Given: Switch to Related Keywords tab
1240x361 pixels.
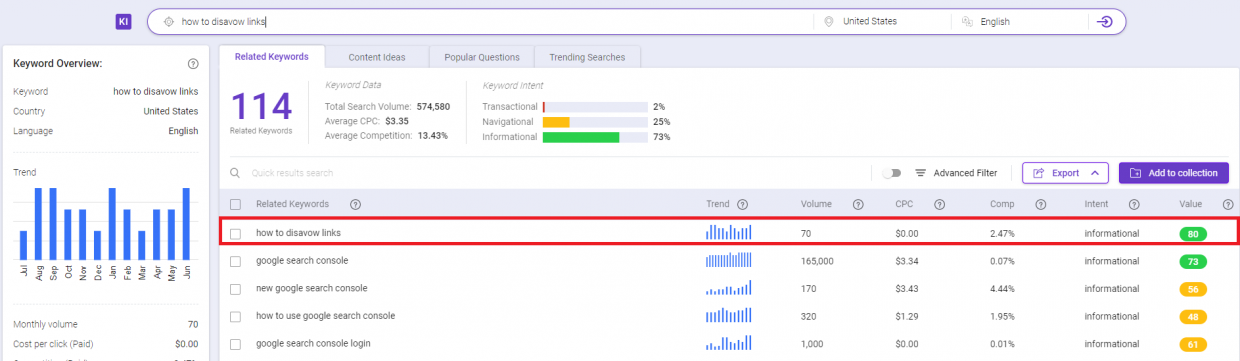Looking at the screenshot, I should point(271,57).
